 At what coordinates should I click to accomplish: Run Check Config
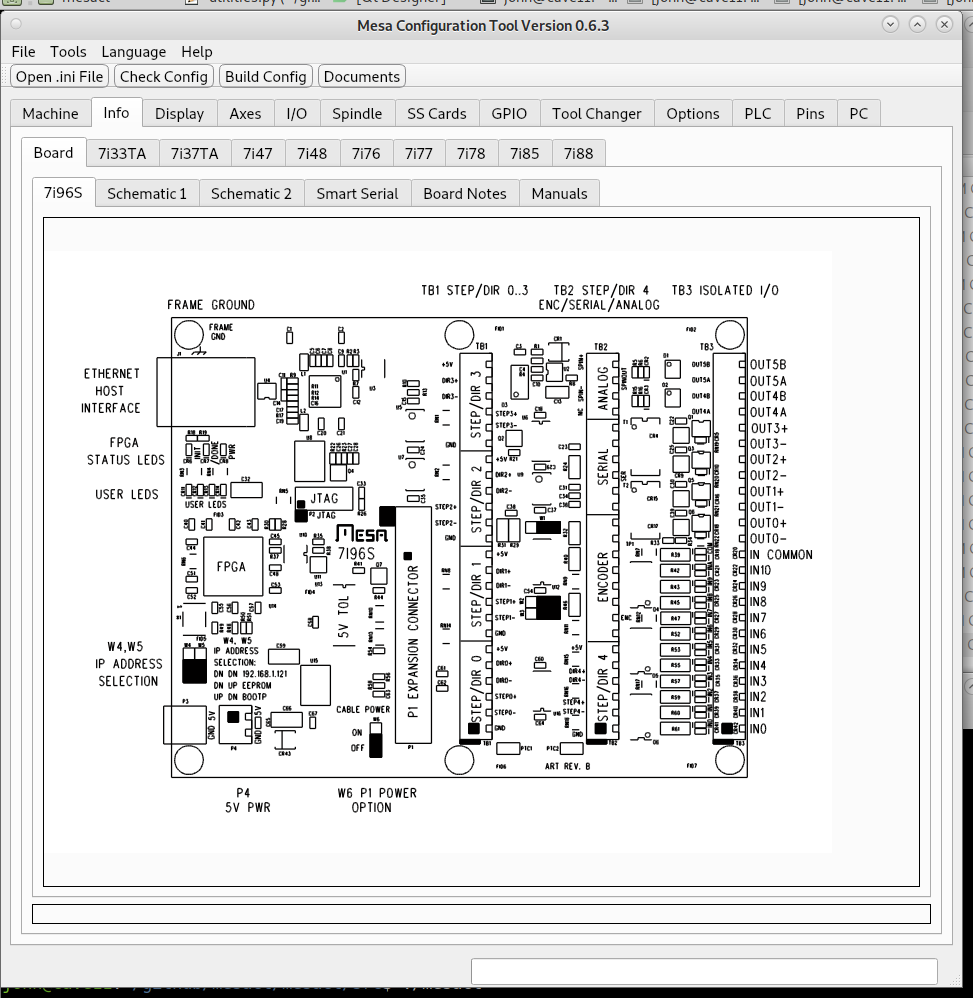point(164,76)
